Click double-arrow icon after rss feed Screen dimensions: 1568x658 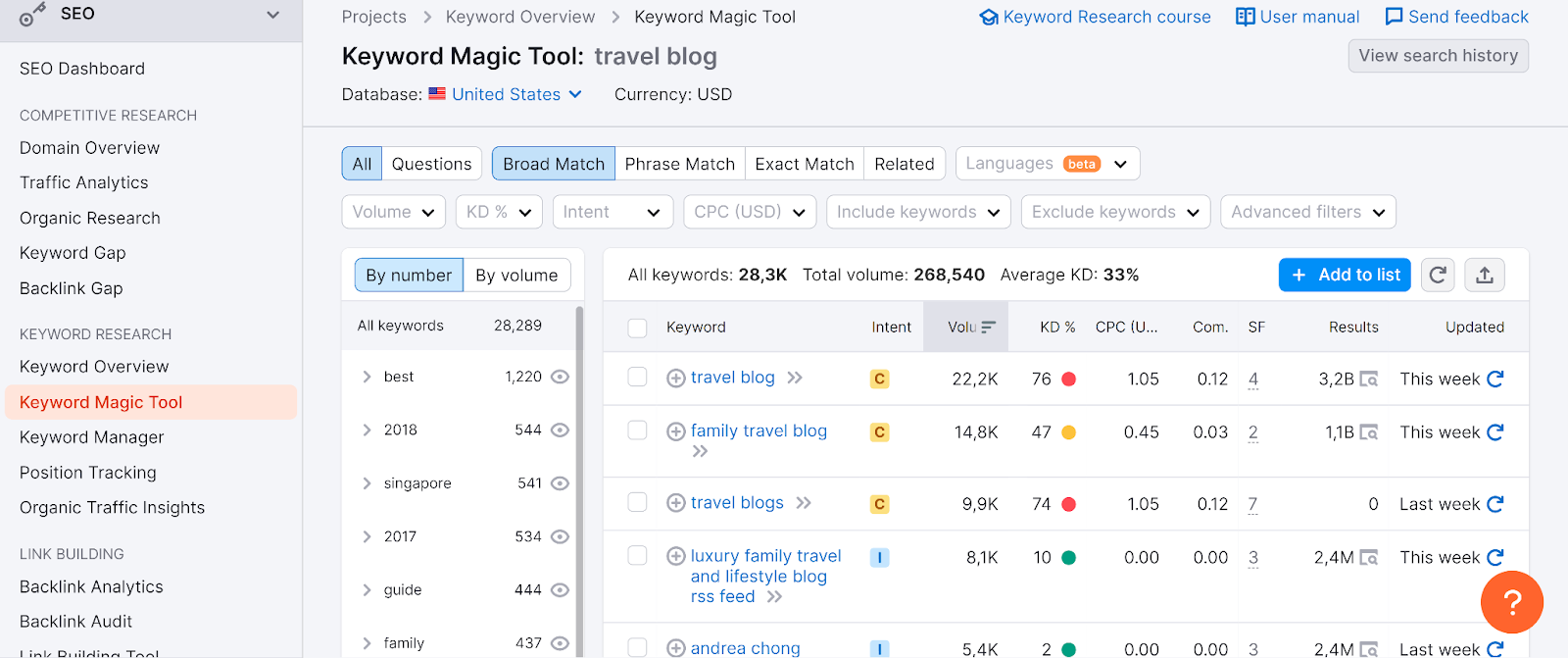coord(774,596)
